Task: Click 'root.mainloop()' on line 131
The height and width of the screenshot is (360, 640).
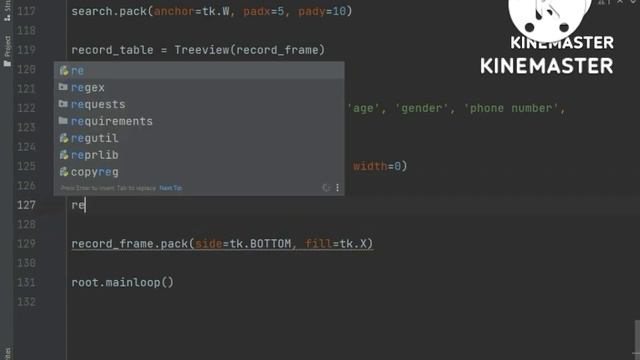Action: 122,282
